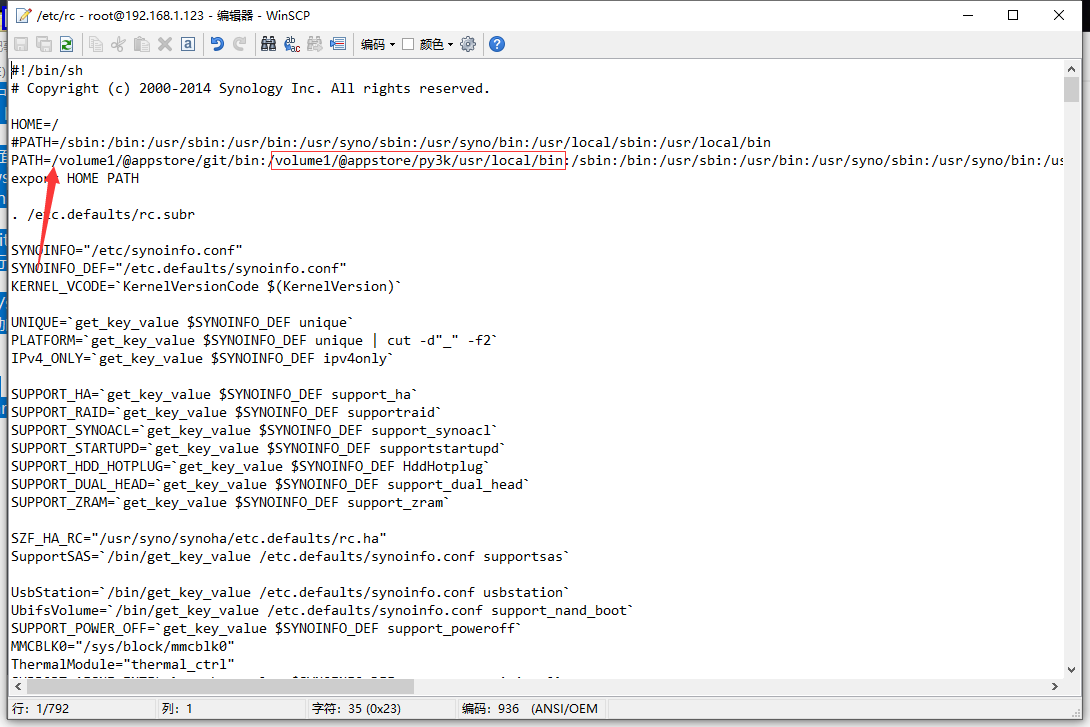Image resolution: width=1090 pixels, height=727 pixels.
Task: Click the Redo arrow icon
Action: [240, 44]
